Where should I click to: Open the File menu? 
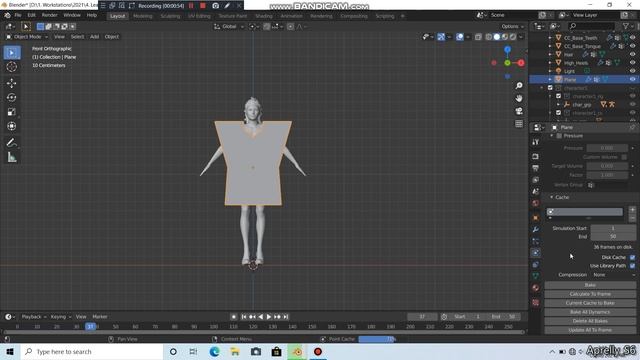pyautogui.click(x=18, y=16)
